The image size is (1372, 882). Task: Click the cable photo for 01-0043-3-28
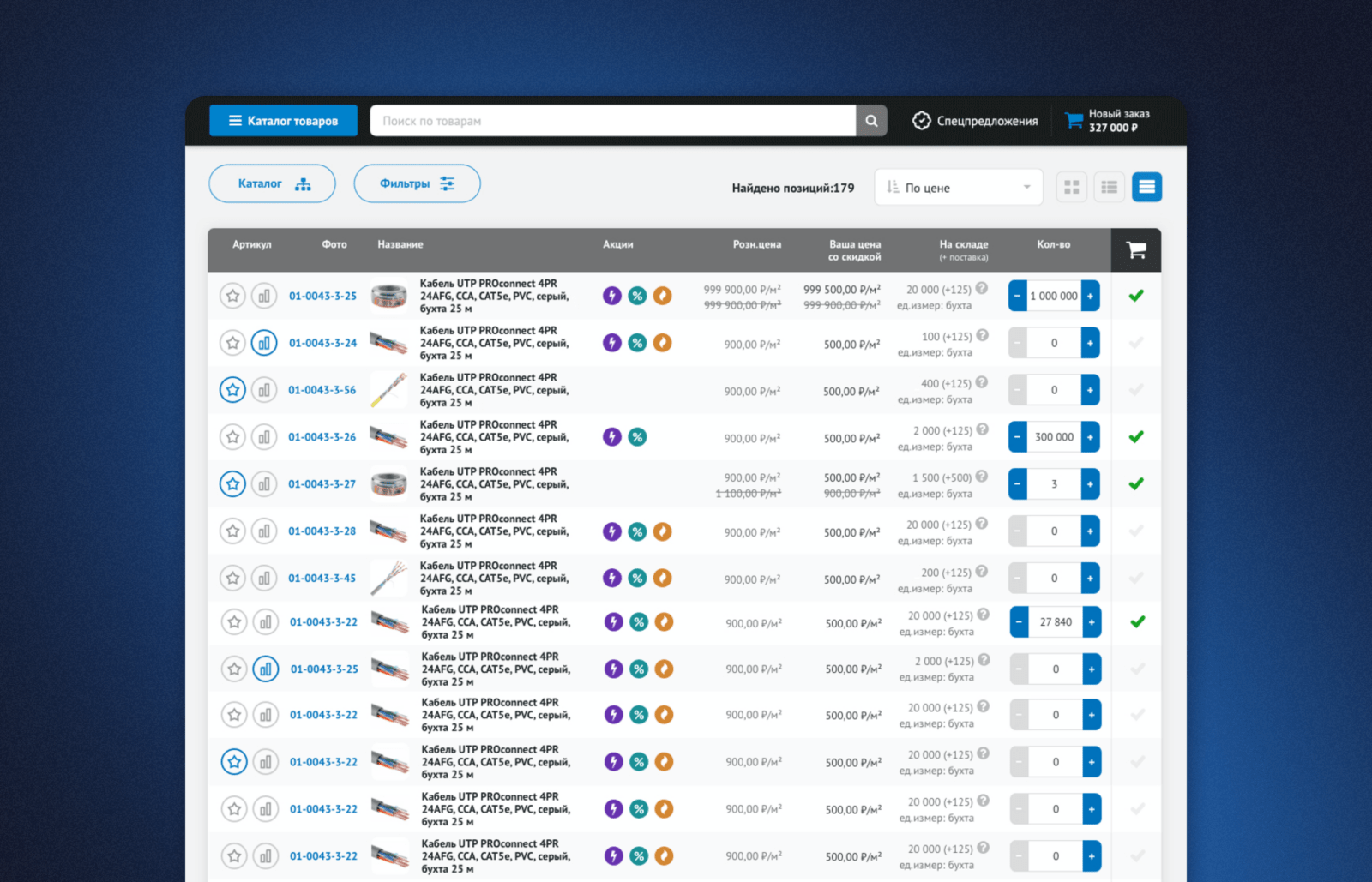tap(388, 531)
